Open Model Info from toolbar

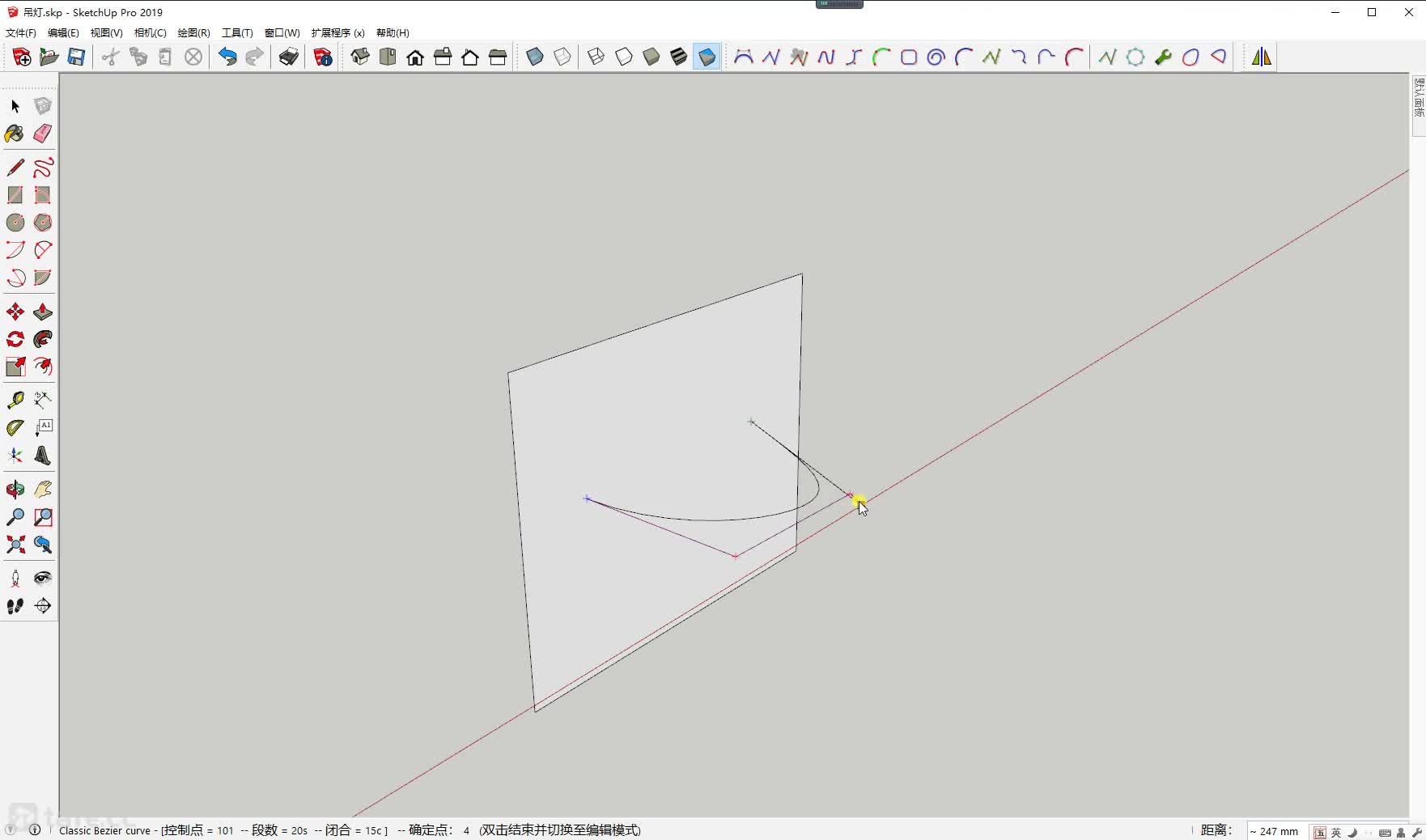click(323, 57)
